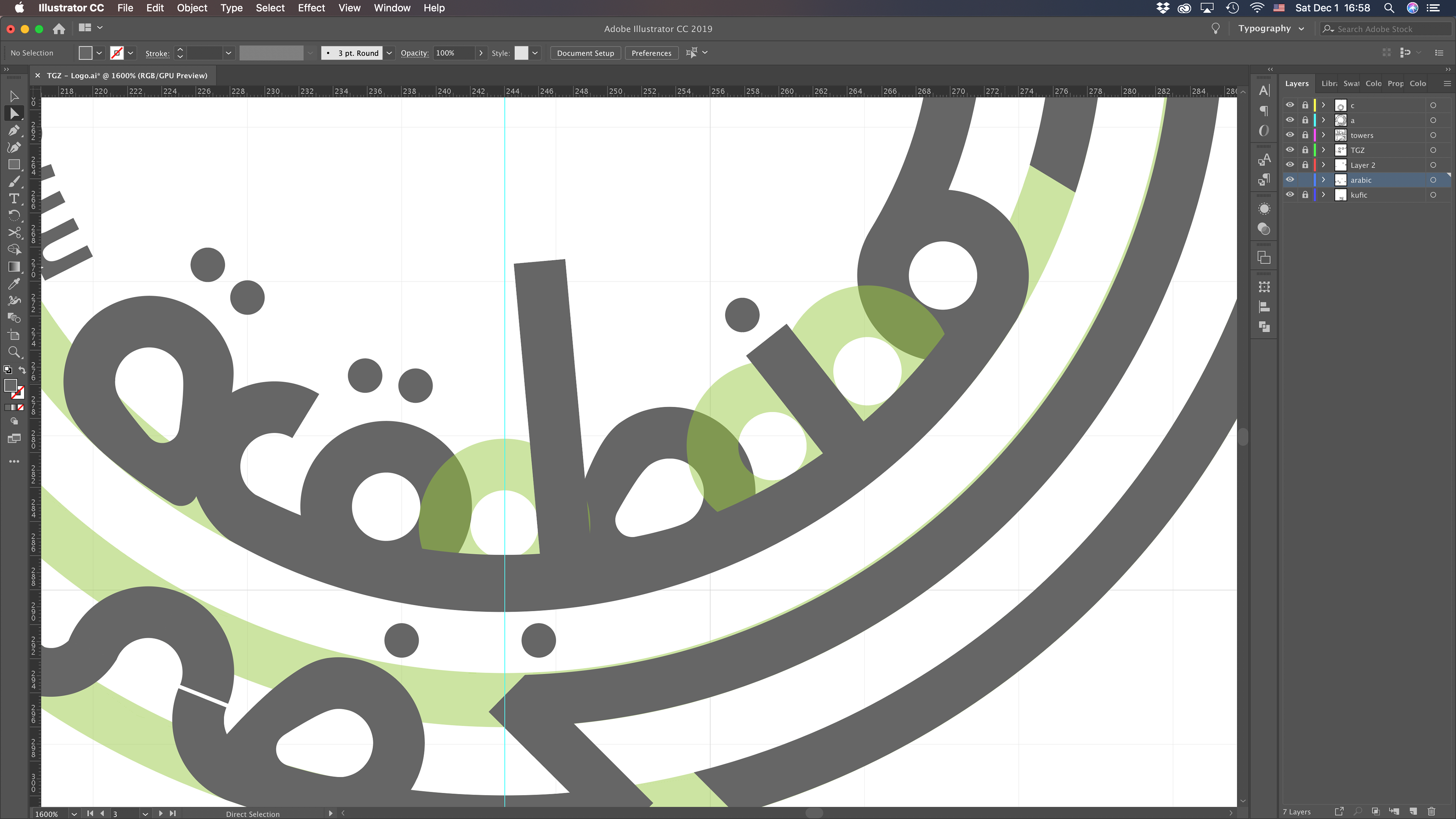The width and height of the screenshot is (1456, 819).
Task: Select the Gradient tool
Action: coord(14,267)
